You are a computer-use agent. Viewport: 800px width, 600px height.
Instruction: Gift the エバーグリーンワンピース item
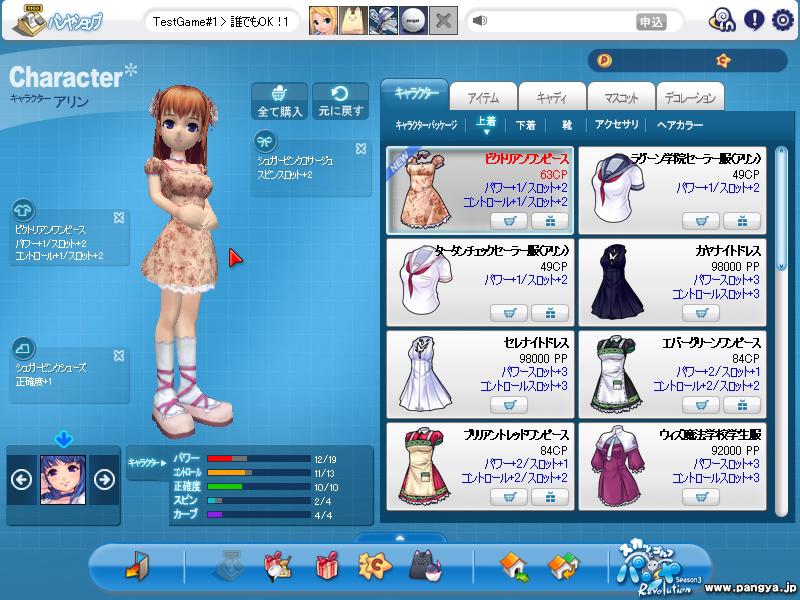(742, 405)
